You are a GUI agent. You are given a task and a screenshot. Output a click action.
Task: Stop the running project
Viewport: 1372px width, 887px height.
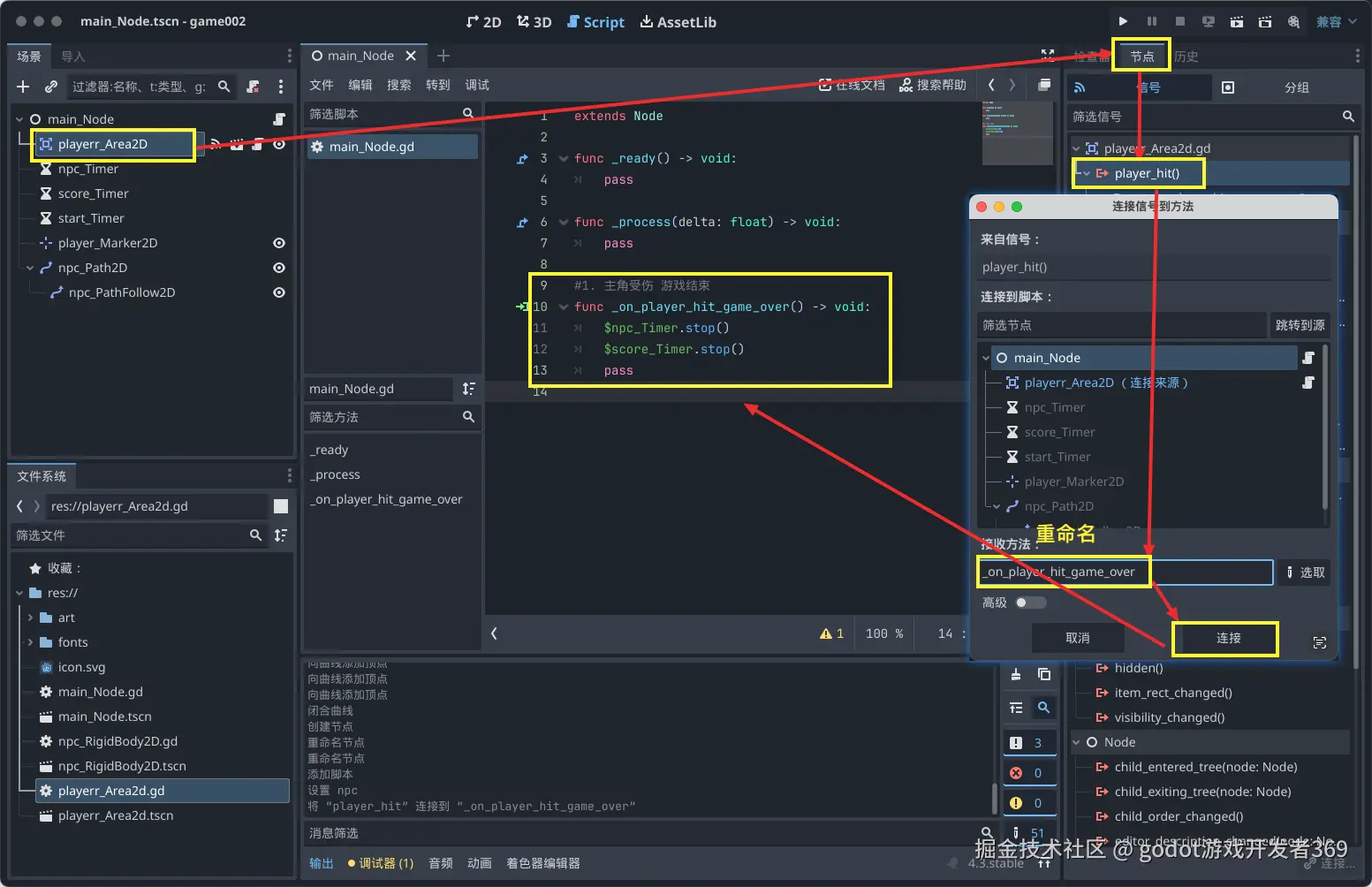[1179, 21]
